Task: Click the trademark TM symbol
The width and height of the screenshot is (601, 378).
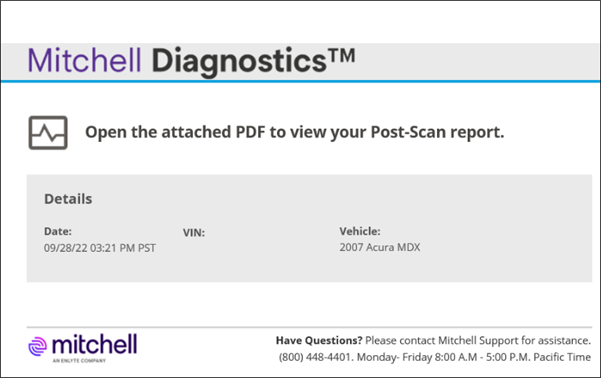Action: click(341, 56)
